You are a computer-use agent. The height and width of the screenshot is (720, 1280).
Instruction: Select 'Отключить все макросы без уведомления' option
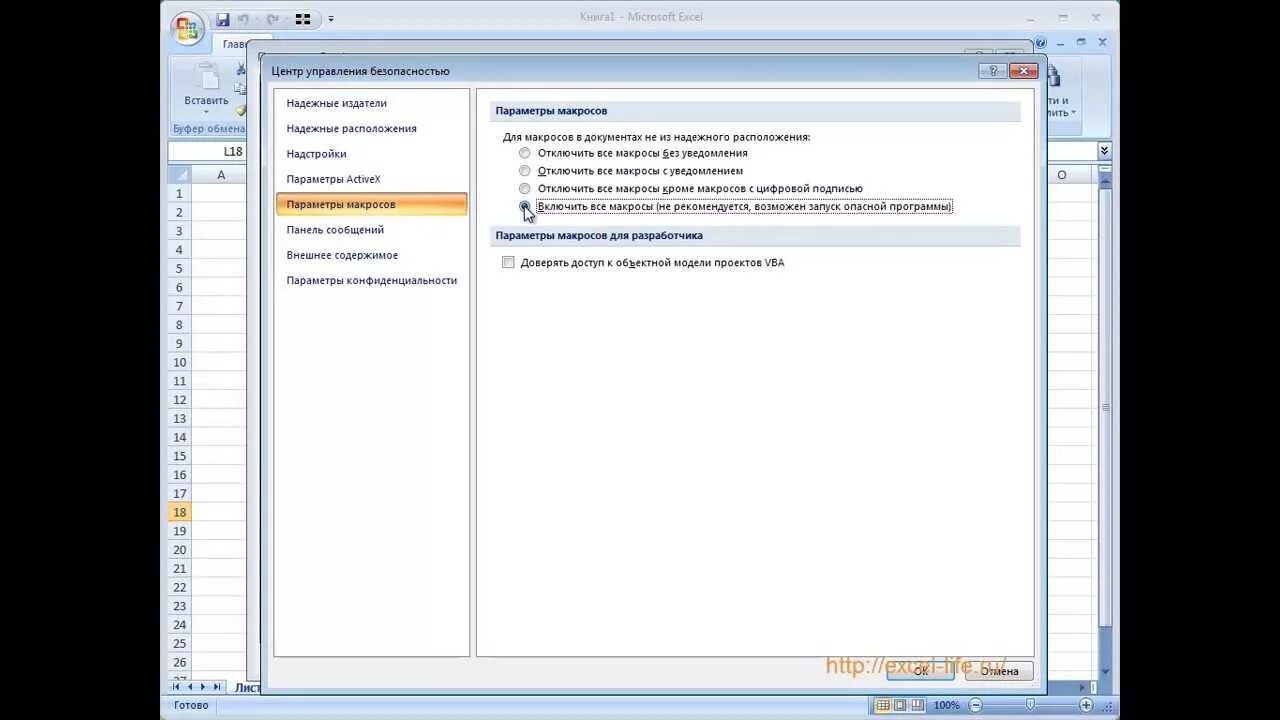pyautogui.click(x=524, y=153)
